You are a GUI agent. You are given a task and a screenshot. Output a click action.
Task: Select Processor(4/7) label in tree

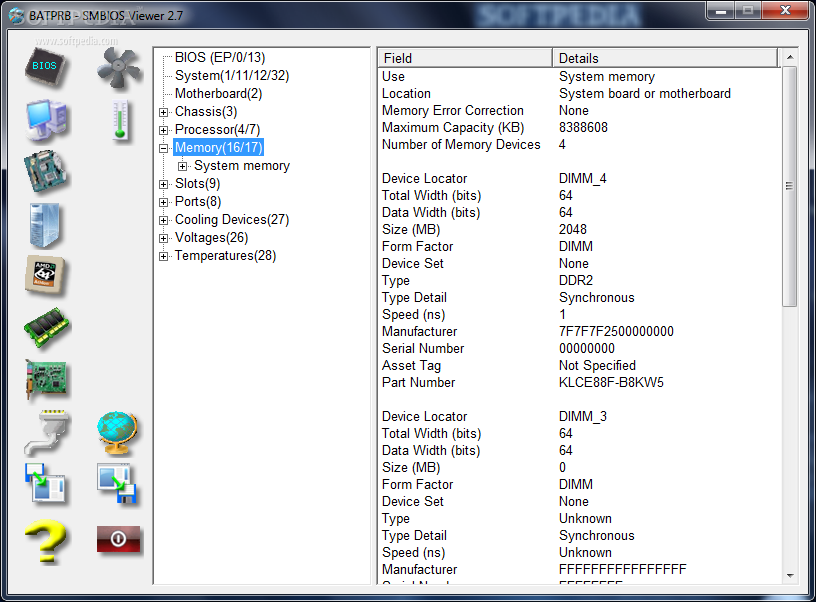[217, 130]
